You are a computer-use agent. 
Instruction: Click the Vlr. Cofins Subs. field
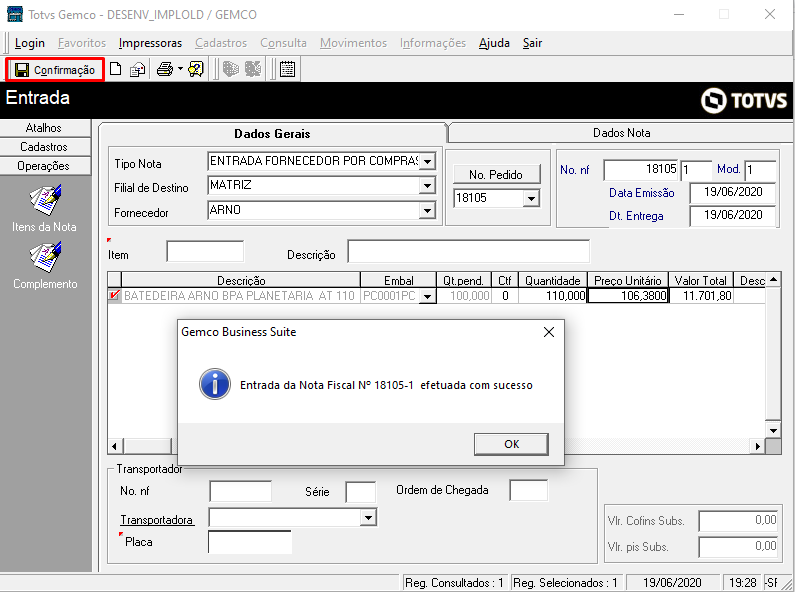pos(738,521)
